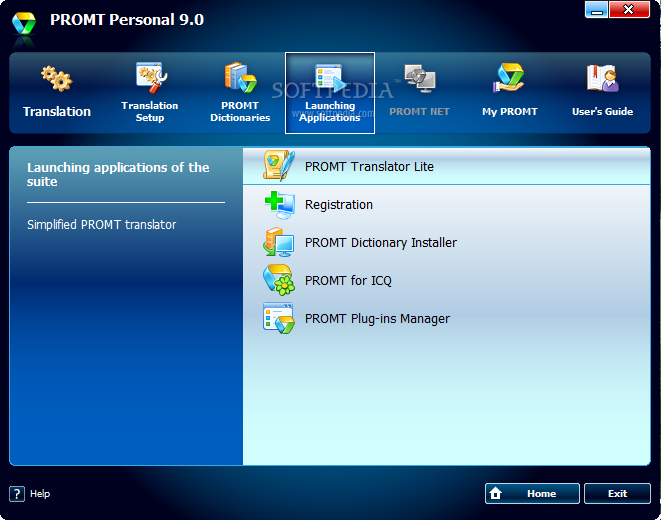Click the Help question mark icon
This screenshot has height=520, width=661.
click(x=17, y=494)
